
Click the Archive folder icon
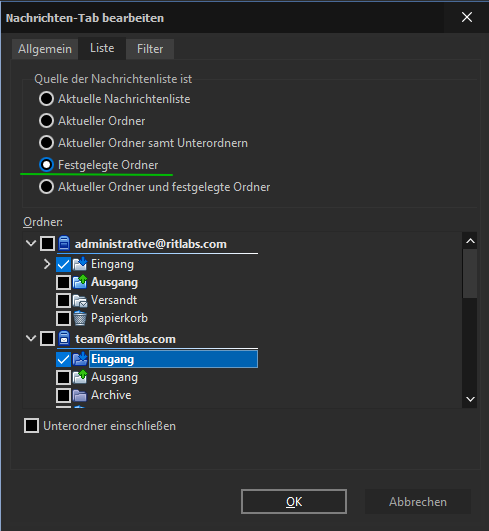[x=80, y=395]
